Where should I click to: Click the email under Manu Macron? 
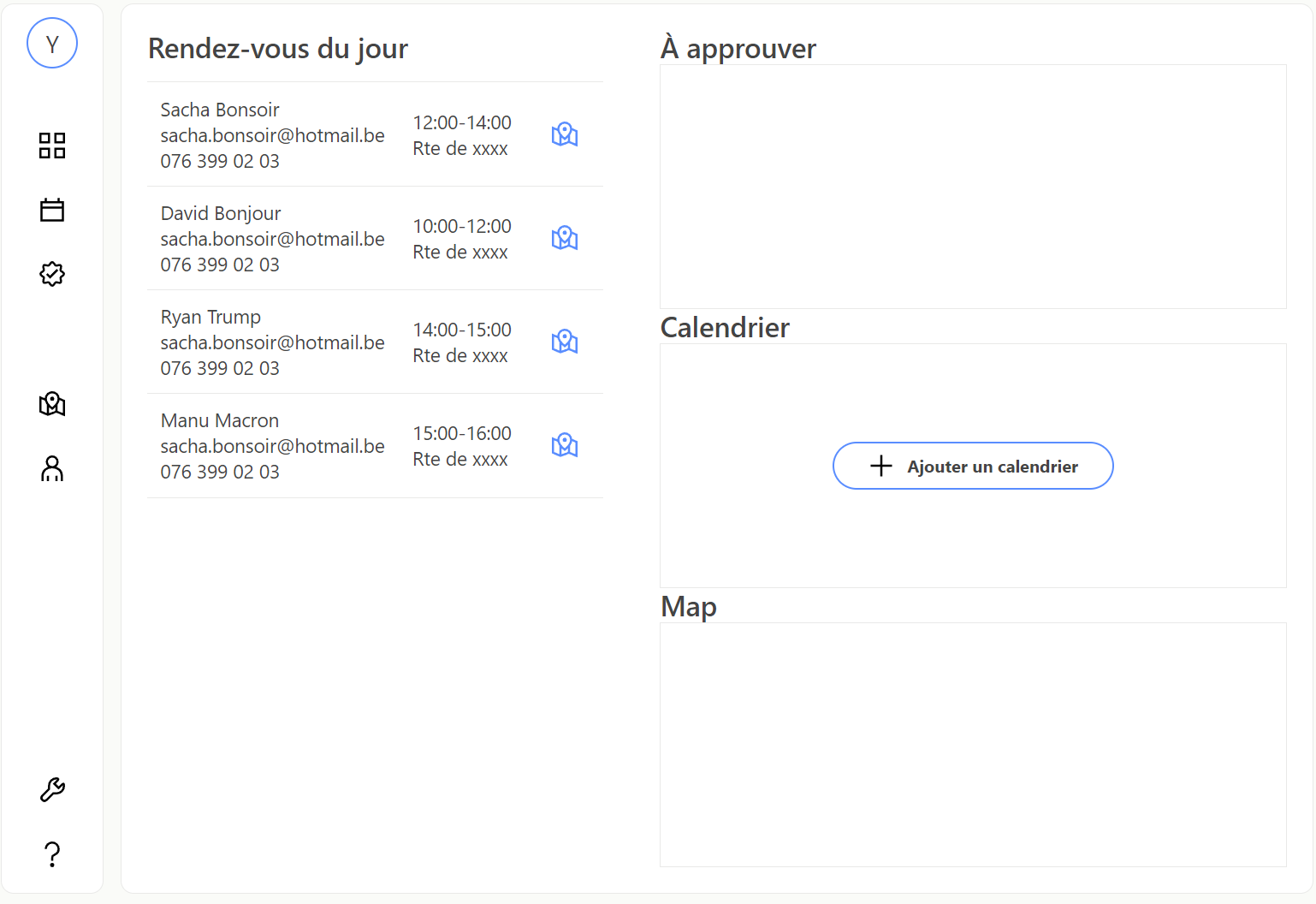point(272,446)
